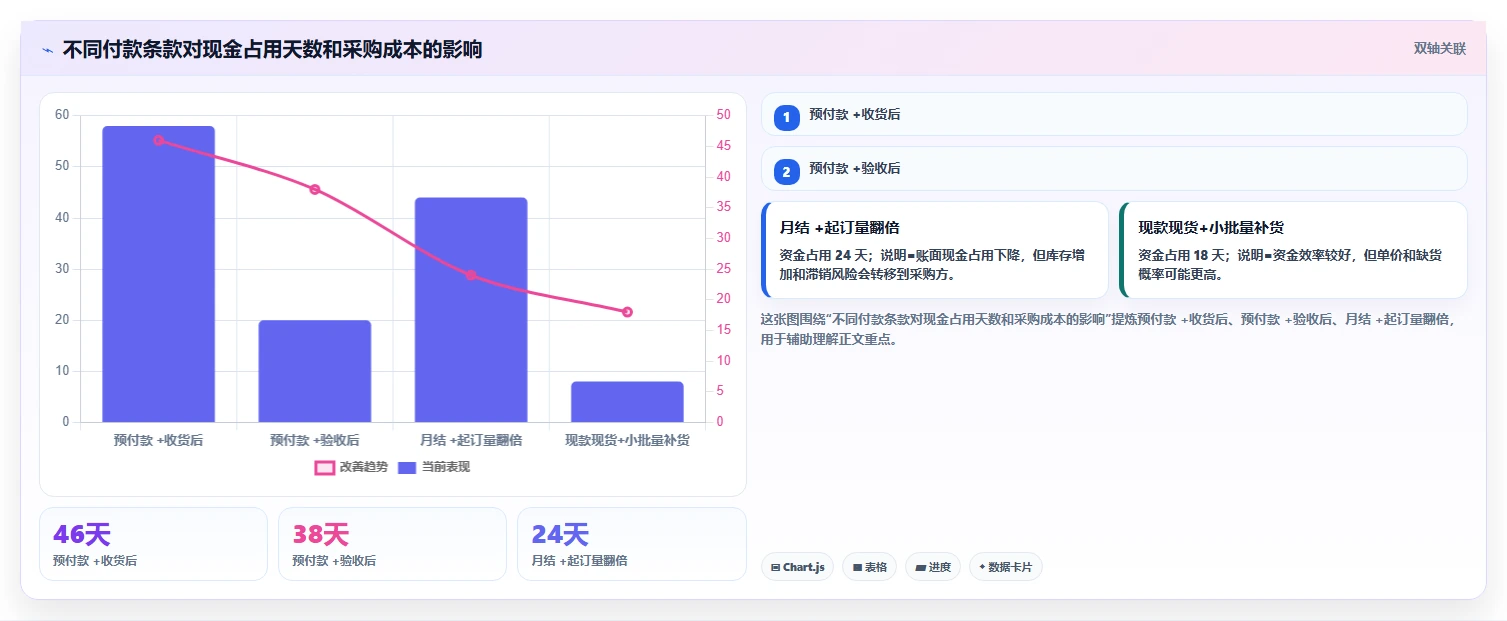Click the pink line point at value 46

[x=158, y=140]
